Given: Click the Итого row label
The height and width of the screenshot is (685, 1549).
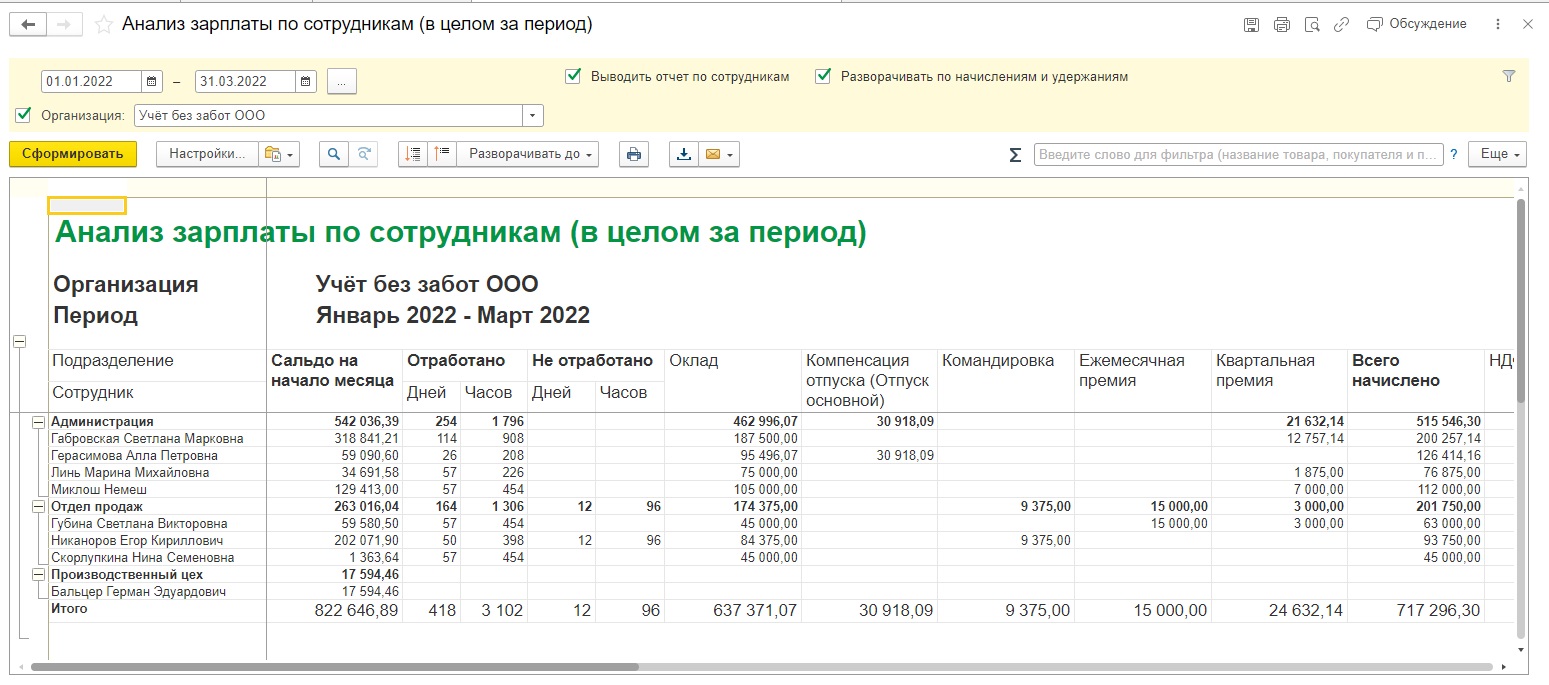Looking at the screenshot, I should click(x=69, y=609).
